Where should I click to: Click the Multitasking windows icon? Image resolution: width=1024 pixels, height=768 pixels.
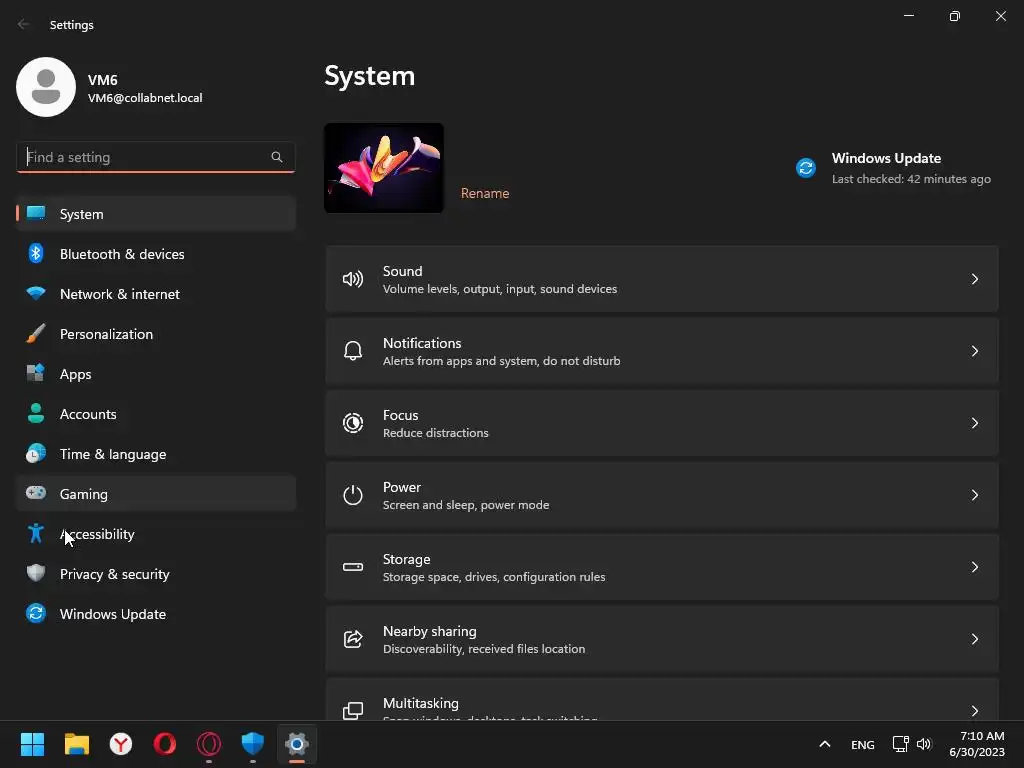coord(353,711)
